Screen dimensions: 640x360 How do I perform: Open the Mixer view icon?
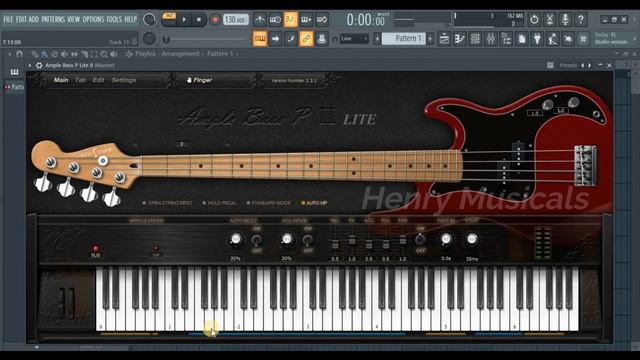491,39
